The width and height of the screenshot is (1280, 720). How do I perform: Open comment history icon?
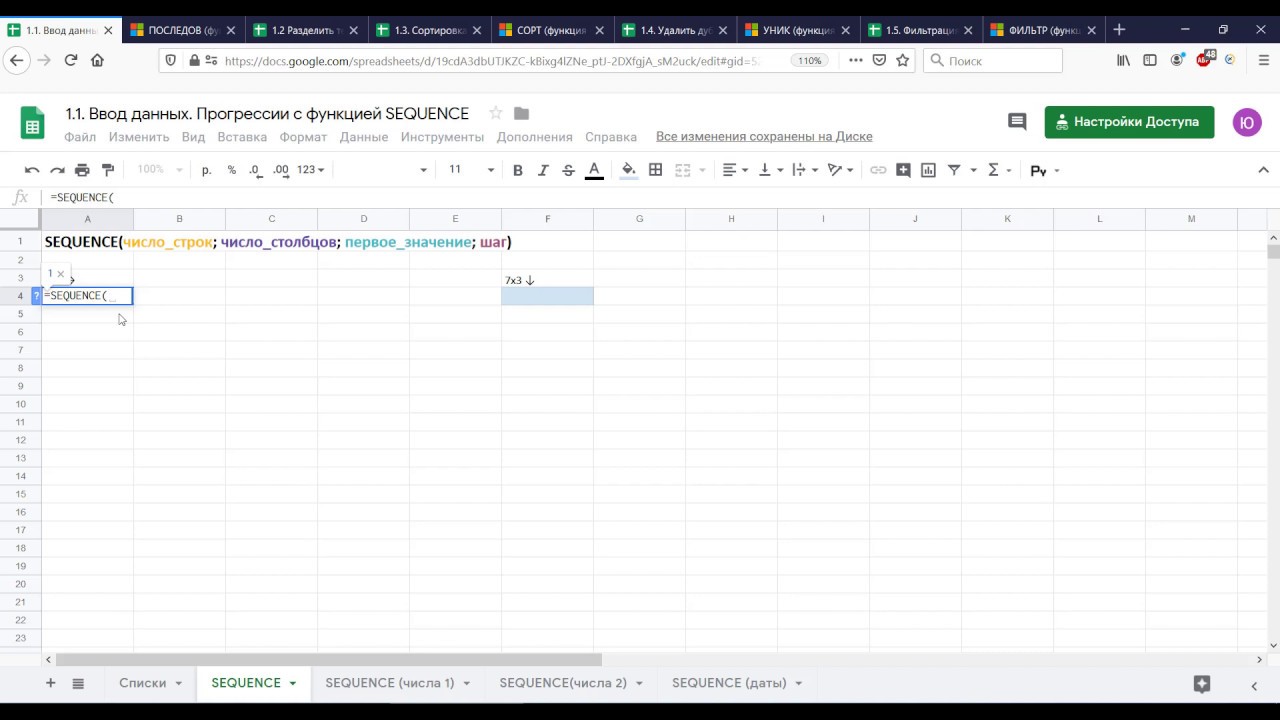(1017, 122)
